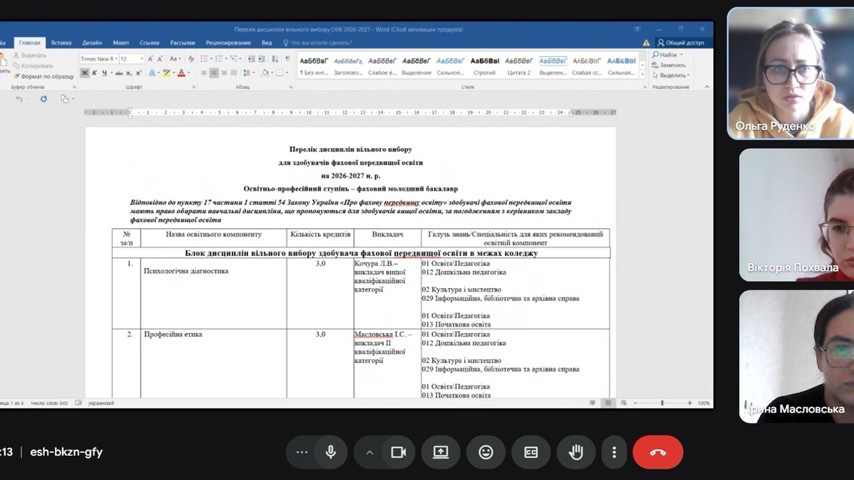Raise hand in the meeting

pyautogui.click(x=576, y=452)
